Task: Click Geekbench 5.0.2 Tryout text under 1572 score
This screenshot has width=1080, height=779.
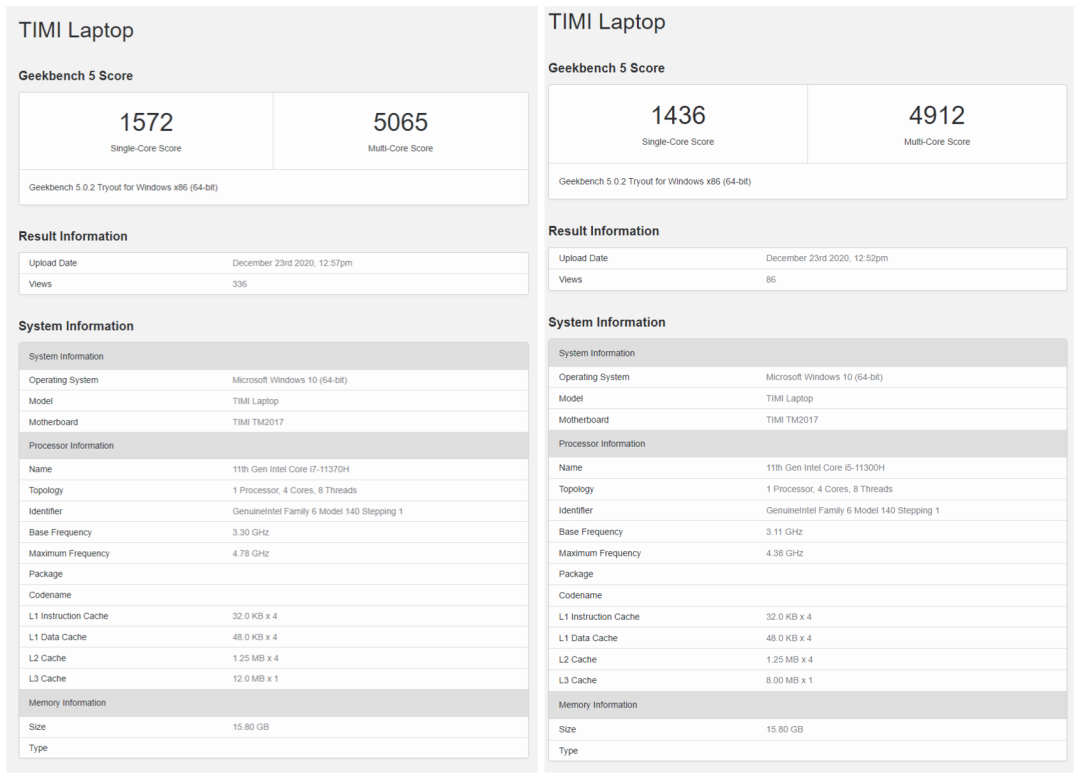Action: (x=123, y=187)
